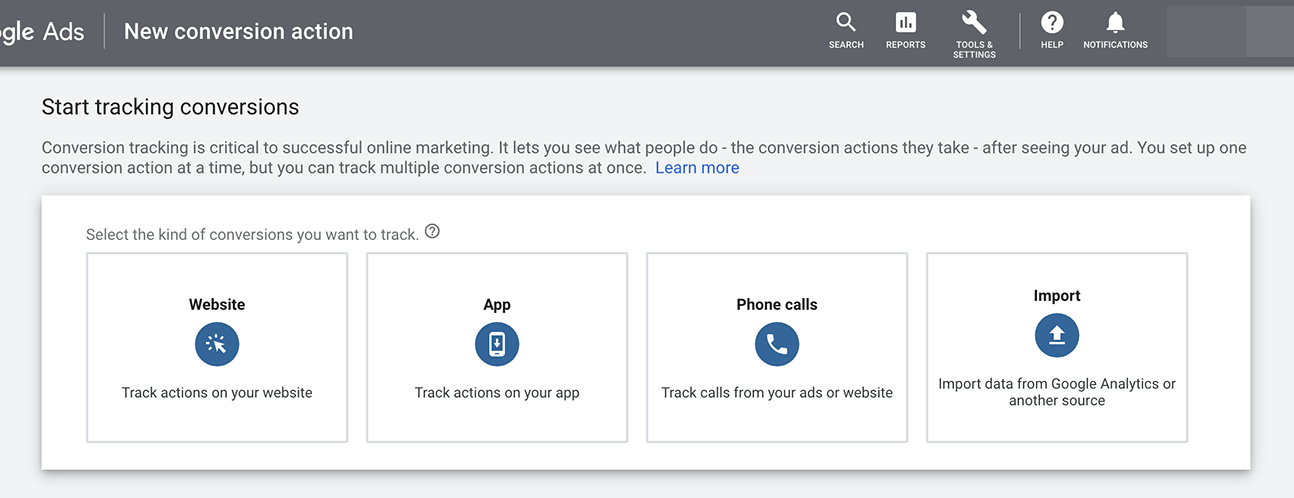Click the App phone download icon
The width and height of the screenshot is (1294, 498).
497,345
